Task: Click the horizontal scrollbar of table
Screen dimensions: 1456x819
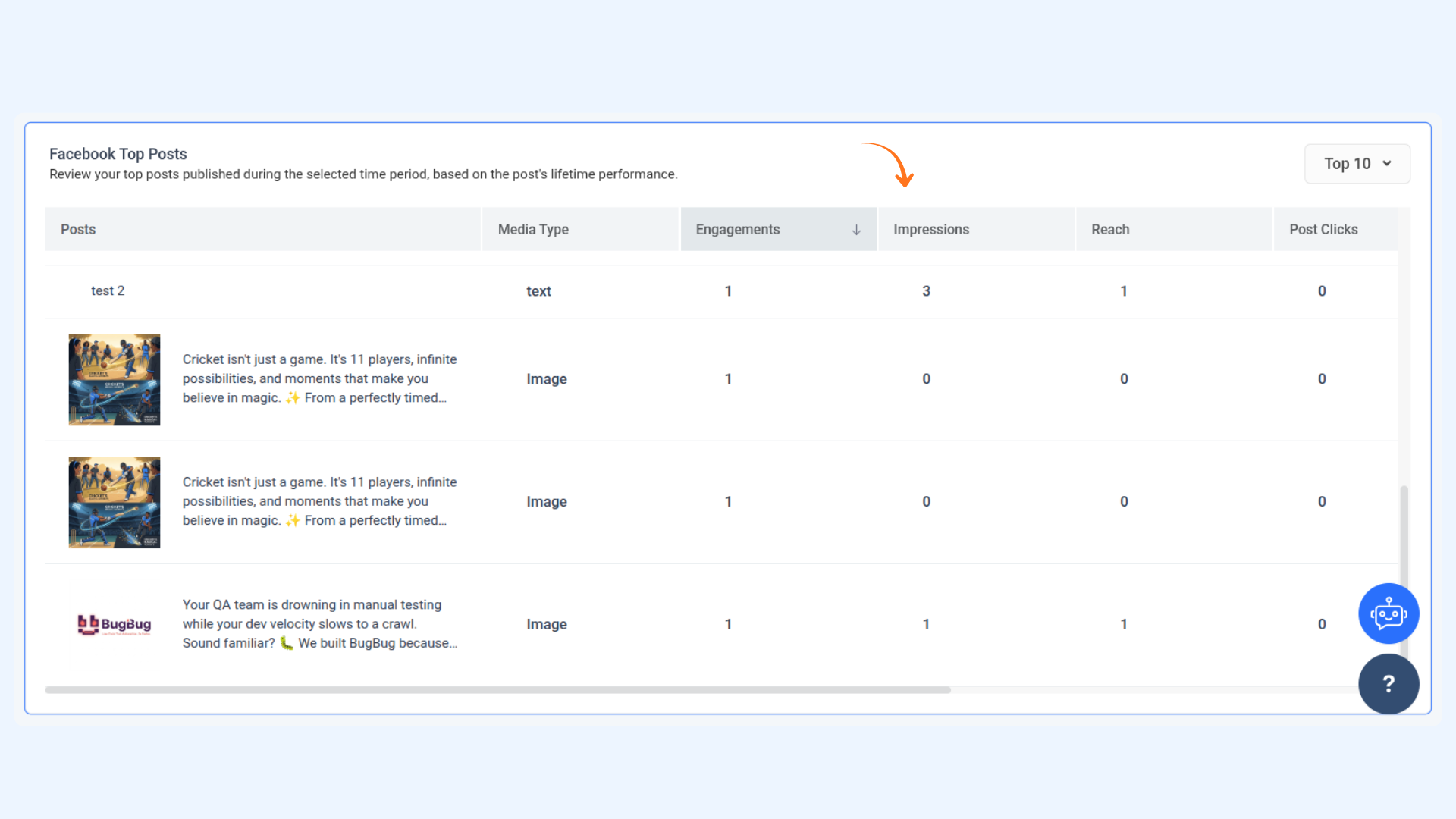Action: pos(497,690)
